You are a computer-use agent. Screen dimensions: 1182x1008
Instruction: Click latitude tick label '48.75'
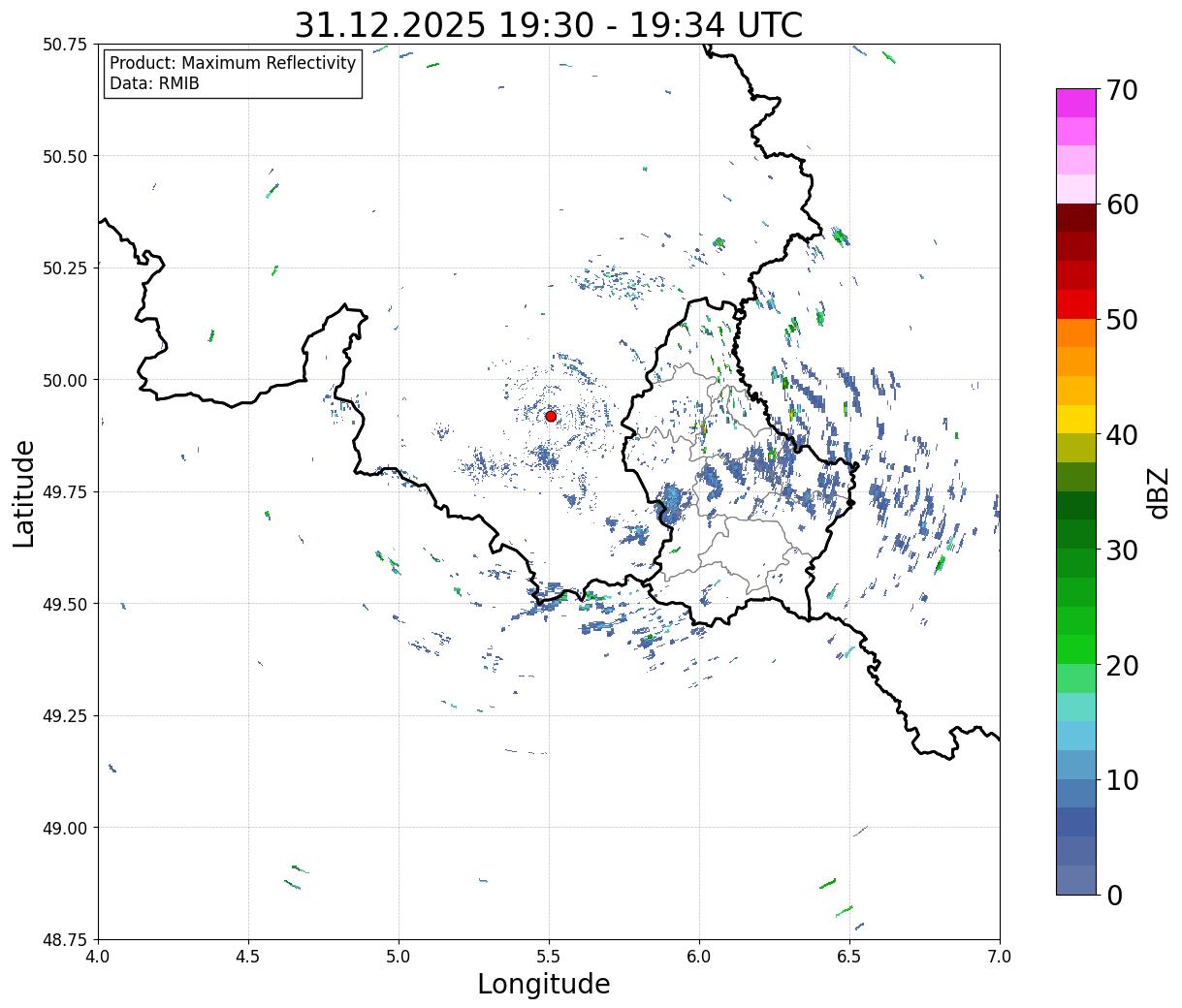click(x=65, y=940)
